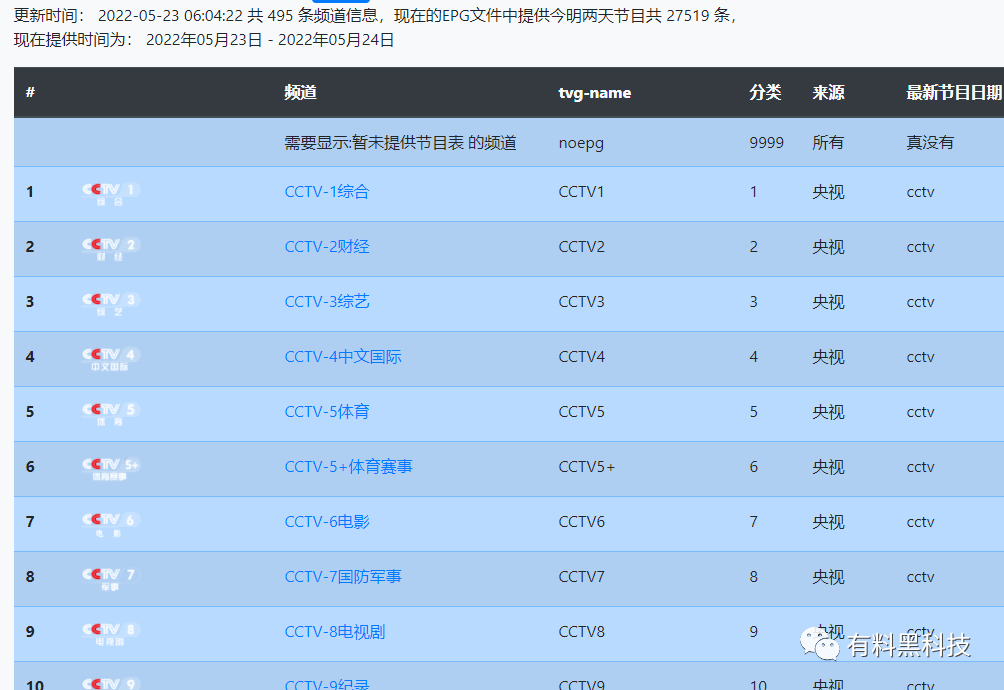1004x690 pixels.
Task: Click the 来源 column header
Action: tap(828, 93)
